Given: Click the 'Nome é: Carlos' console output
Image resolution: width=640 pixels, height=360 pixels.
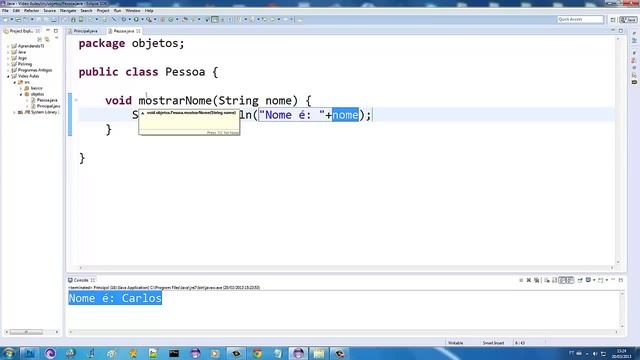Looking at the screenshot, I should pyautogui.click(x=115, y=298).
